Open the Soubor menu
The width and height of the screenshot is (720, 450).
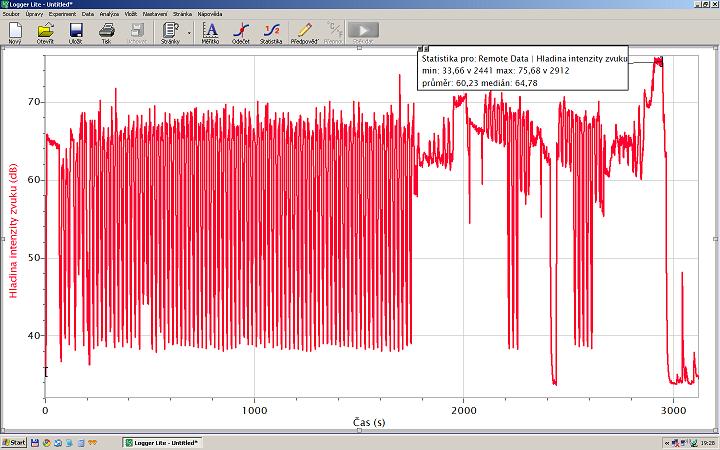tap(11, 14)
